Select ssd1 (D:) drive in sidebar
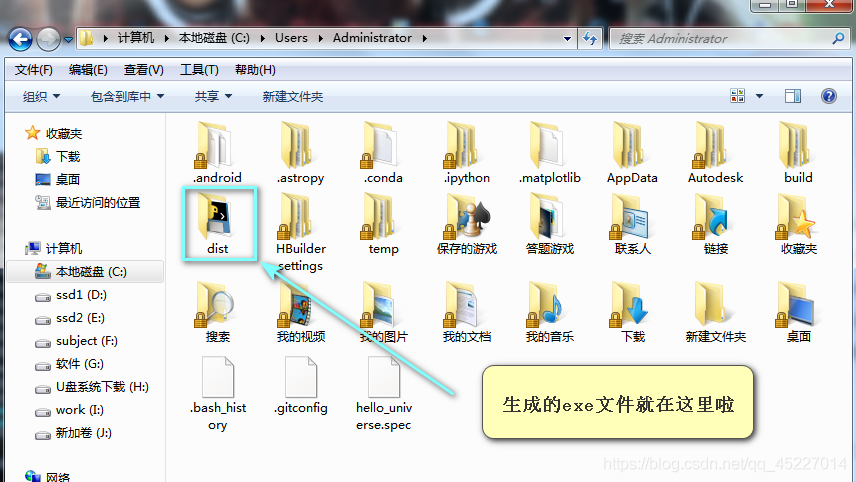This screenshot has height=482, width=856. (x=80, y=295)
